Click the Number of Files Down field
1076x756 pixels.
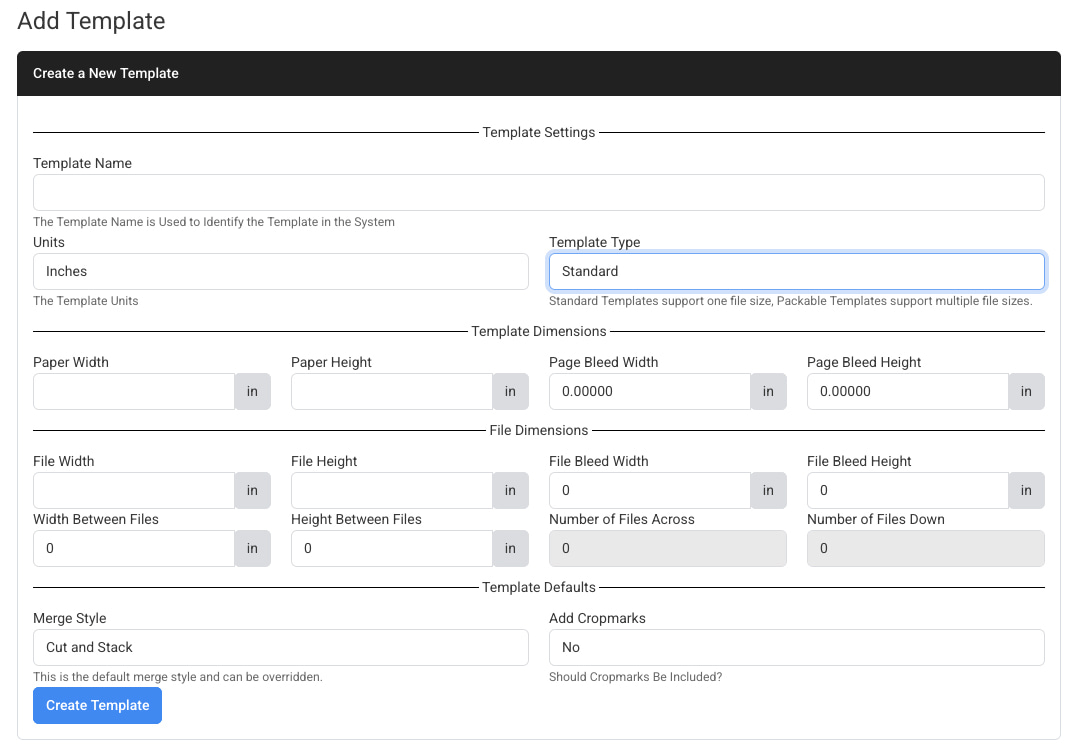point(925,548)
